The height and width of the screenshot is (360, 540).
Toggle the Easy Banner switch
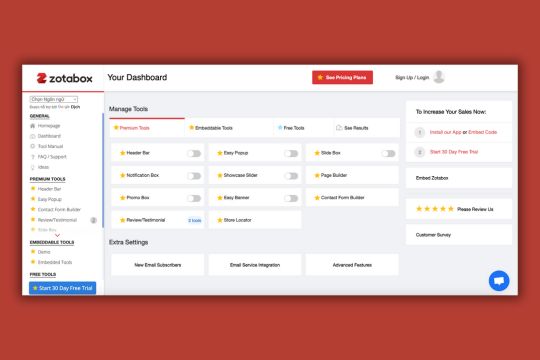[x=291, y=198]
